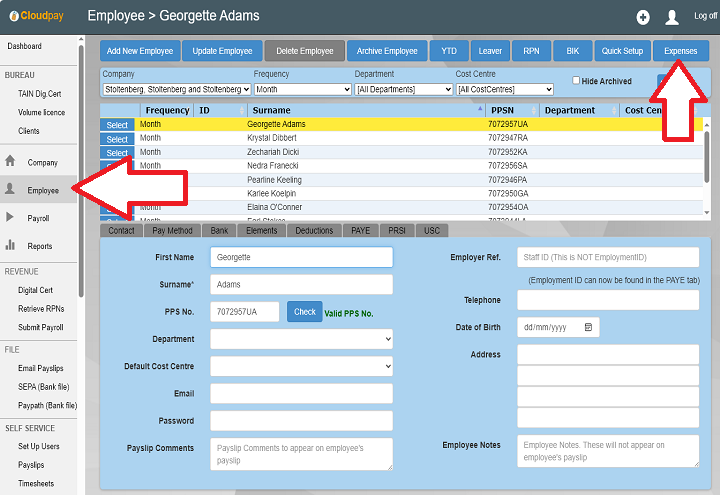Expand the Company dropdown filter
Screen dimensions: 720x495
click(x=176, y=89)
